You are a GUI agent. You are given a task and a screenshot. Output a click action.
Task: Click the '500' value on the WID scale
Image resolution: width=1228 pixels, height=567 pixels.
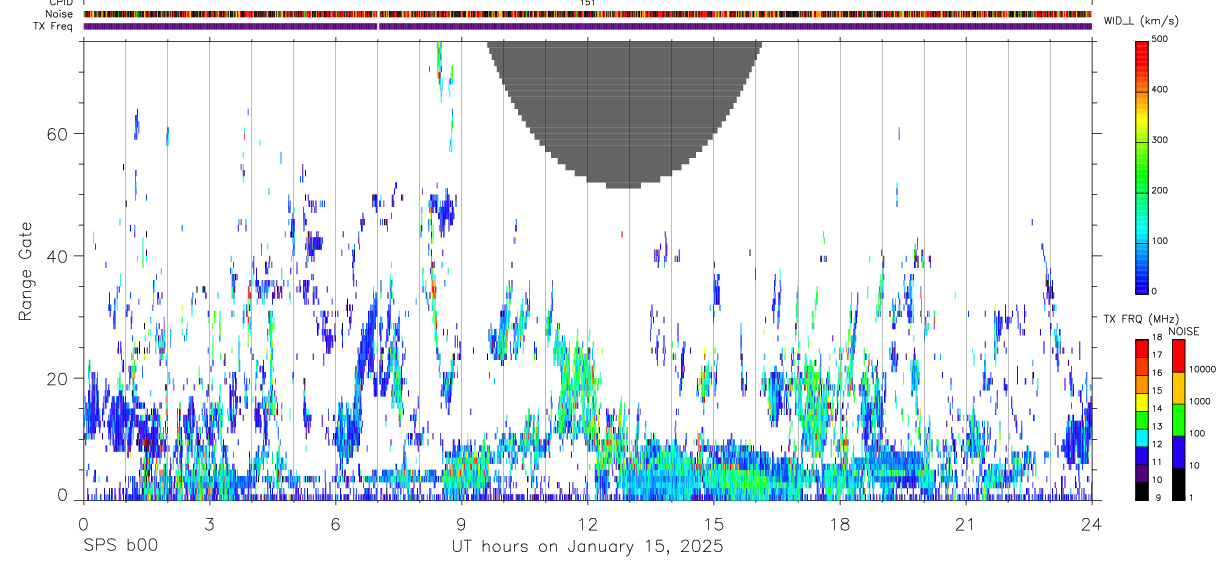coord(1160,39)
